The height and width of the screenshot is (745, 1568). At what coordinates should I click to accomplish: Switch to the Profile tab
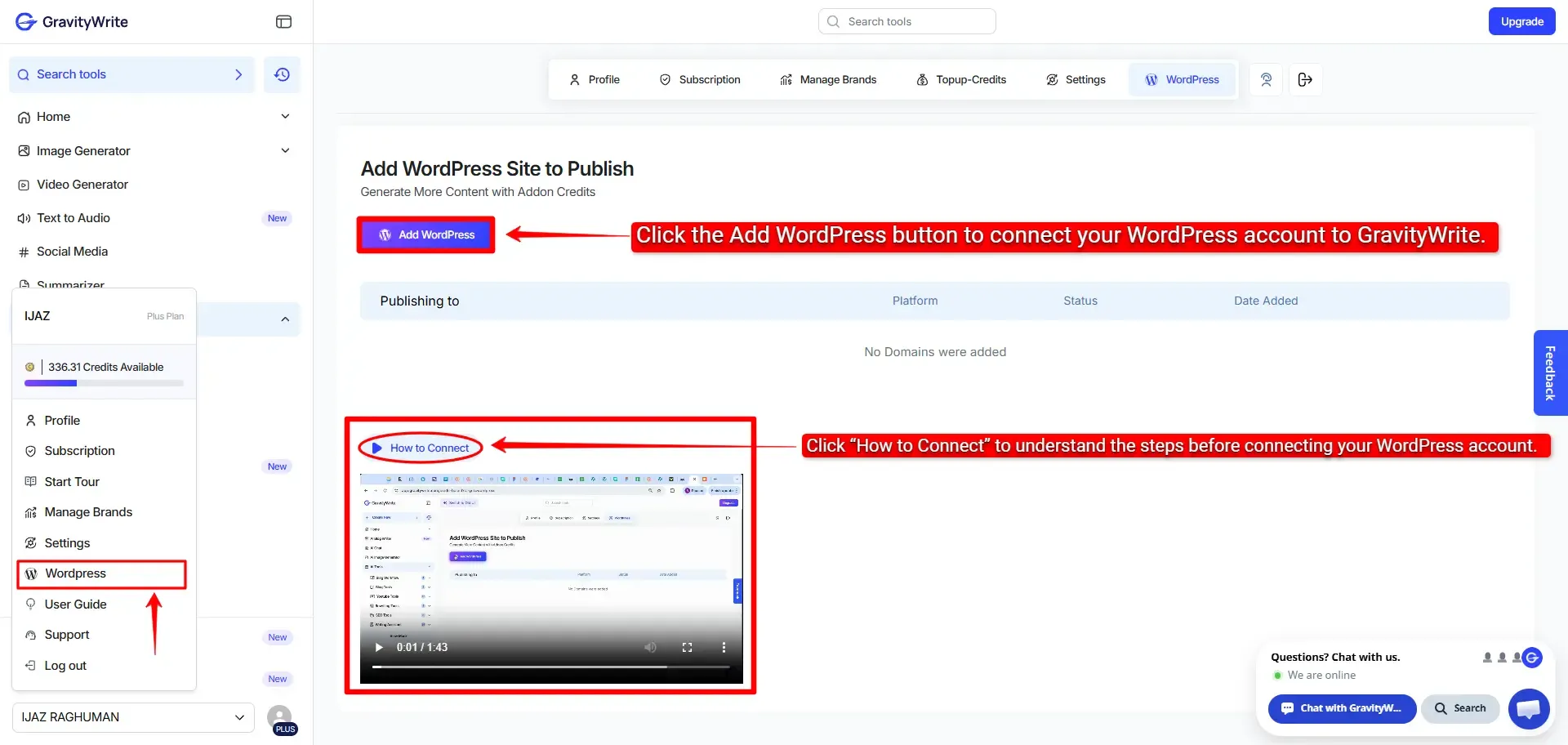595,79
